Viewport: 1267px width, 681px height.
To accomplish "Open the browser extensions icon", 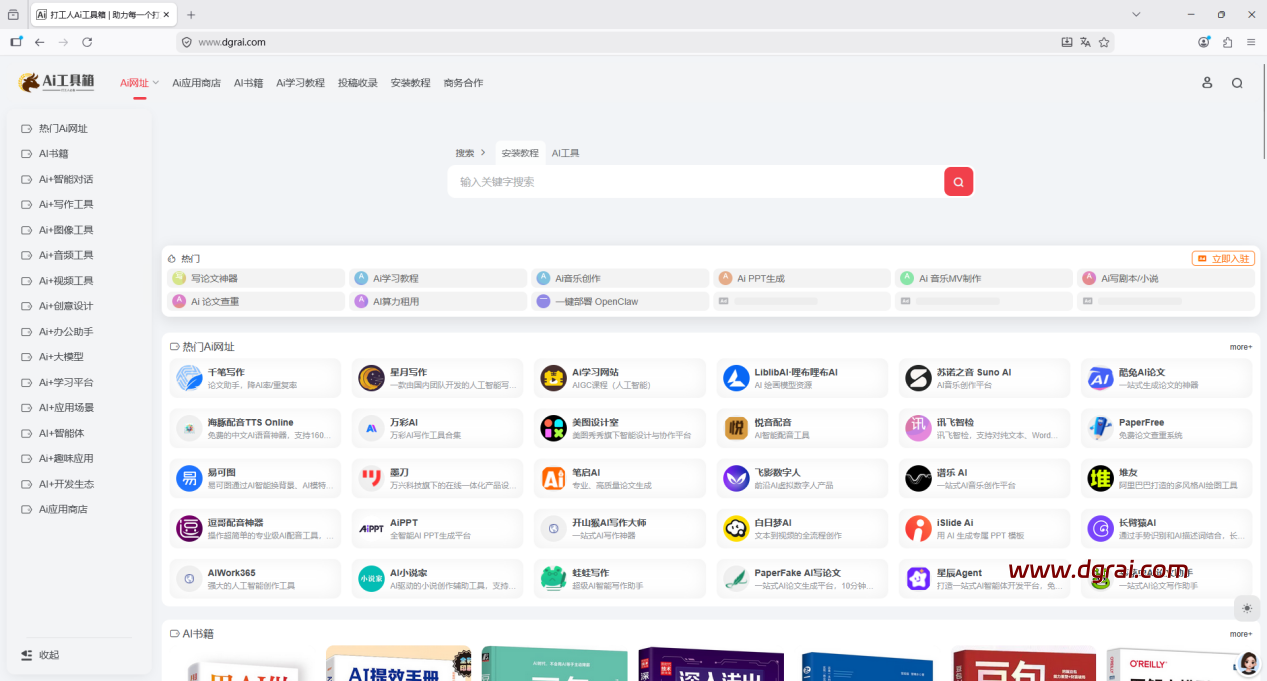I will point(1228,42).
